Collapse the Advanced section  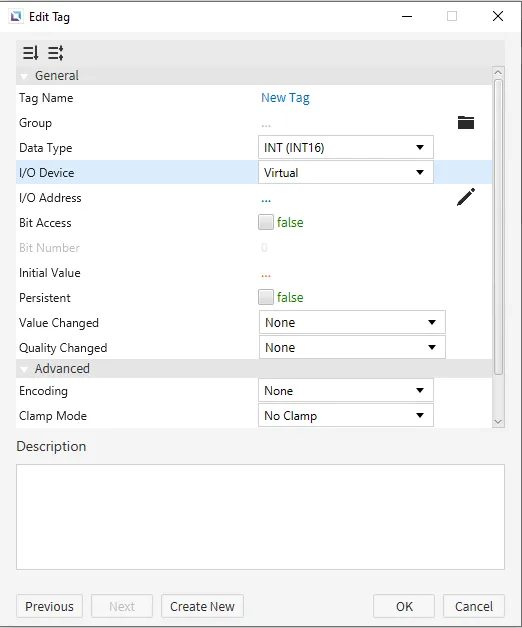coord(24,369)
